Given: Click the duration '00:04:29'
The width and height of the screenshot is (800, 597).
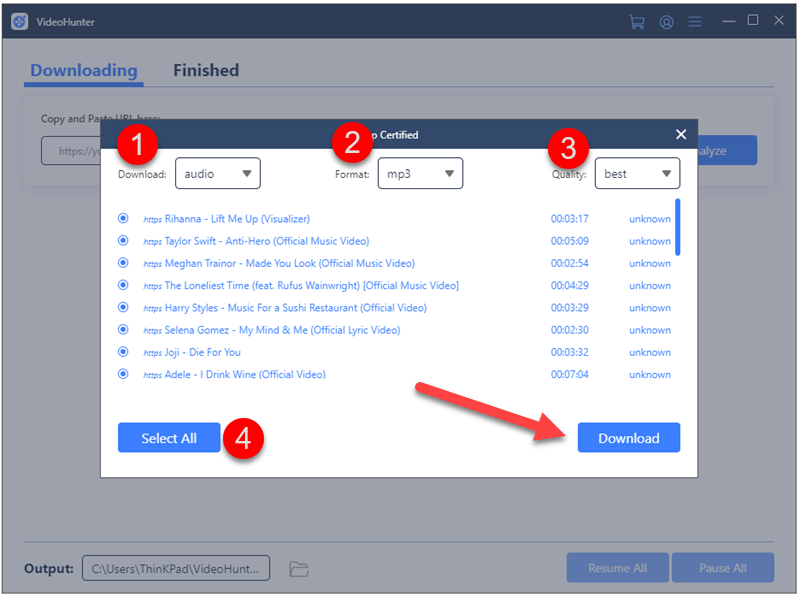Looking at the screenshot, I should pos(569,285).
